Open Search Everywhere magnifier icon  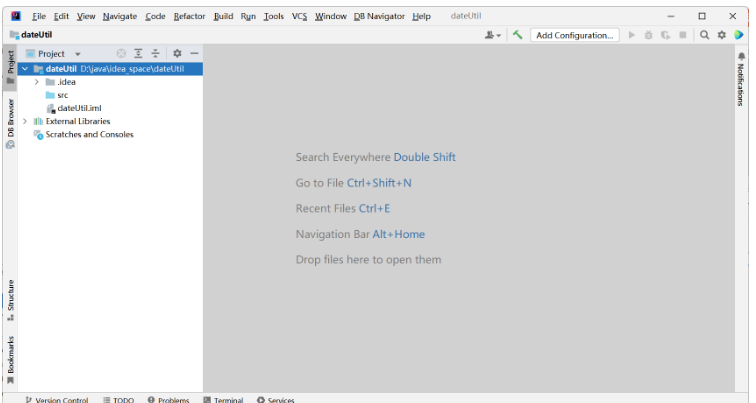coord(704,35)
